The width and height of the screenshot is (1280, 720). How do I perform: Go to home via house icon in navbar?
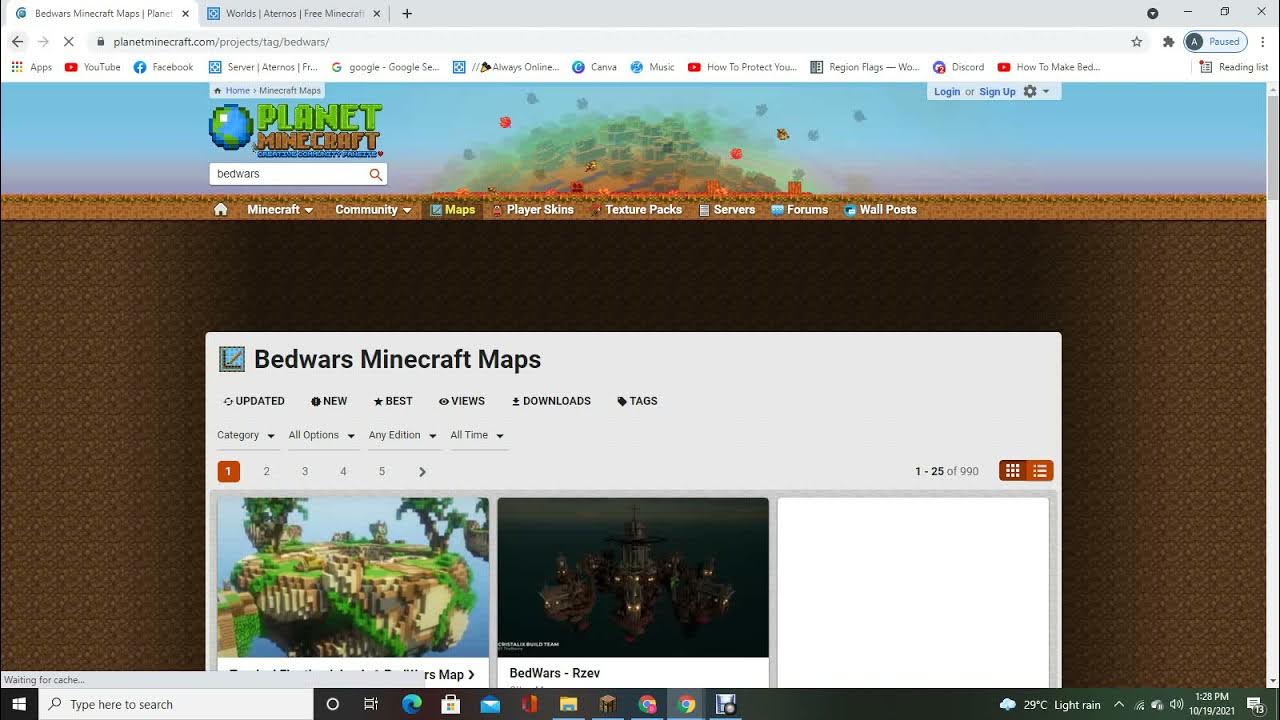(221, 209)
